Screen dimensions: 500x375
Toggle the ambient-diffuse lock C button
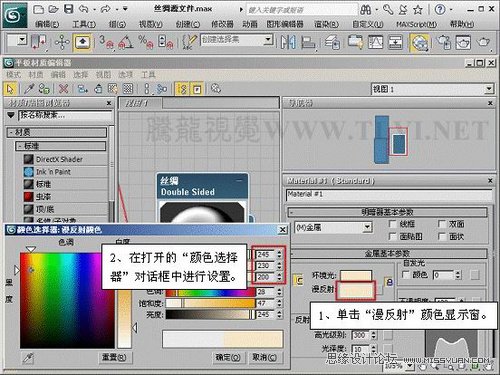[299, 281]
